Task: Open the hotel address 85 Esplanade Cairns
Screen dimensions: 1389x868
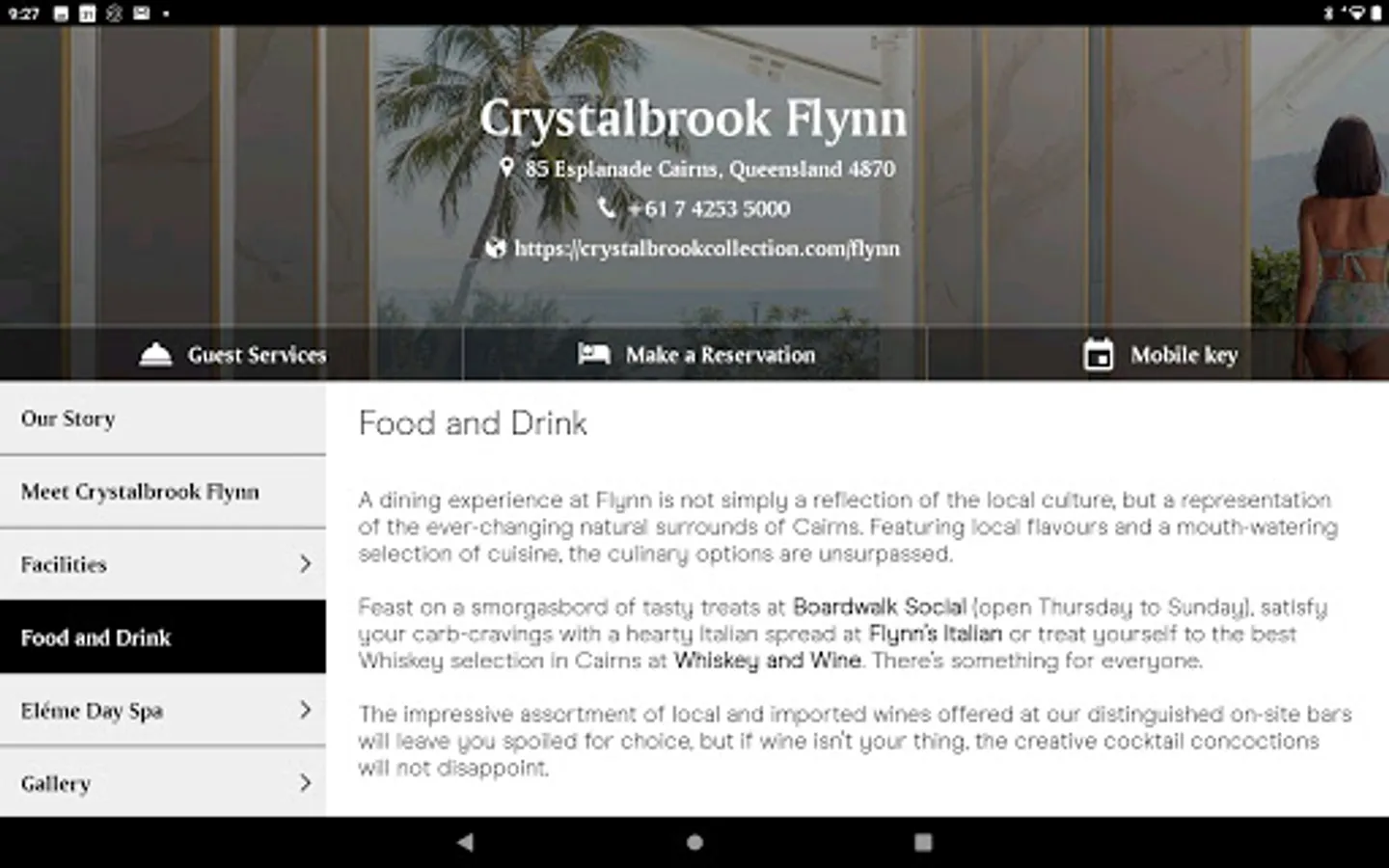Action: pos(709,169)
